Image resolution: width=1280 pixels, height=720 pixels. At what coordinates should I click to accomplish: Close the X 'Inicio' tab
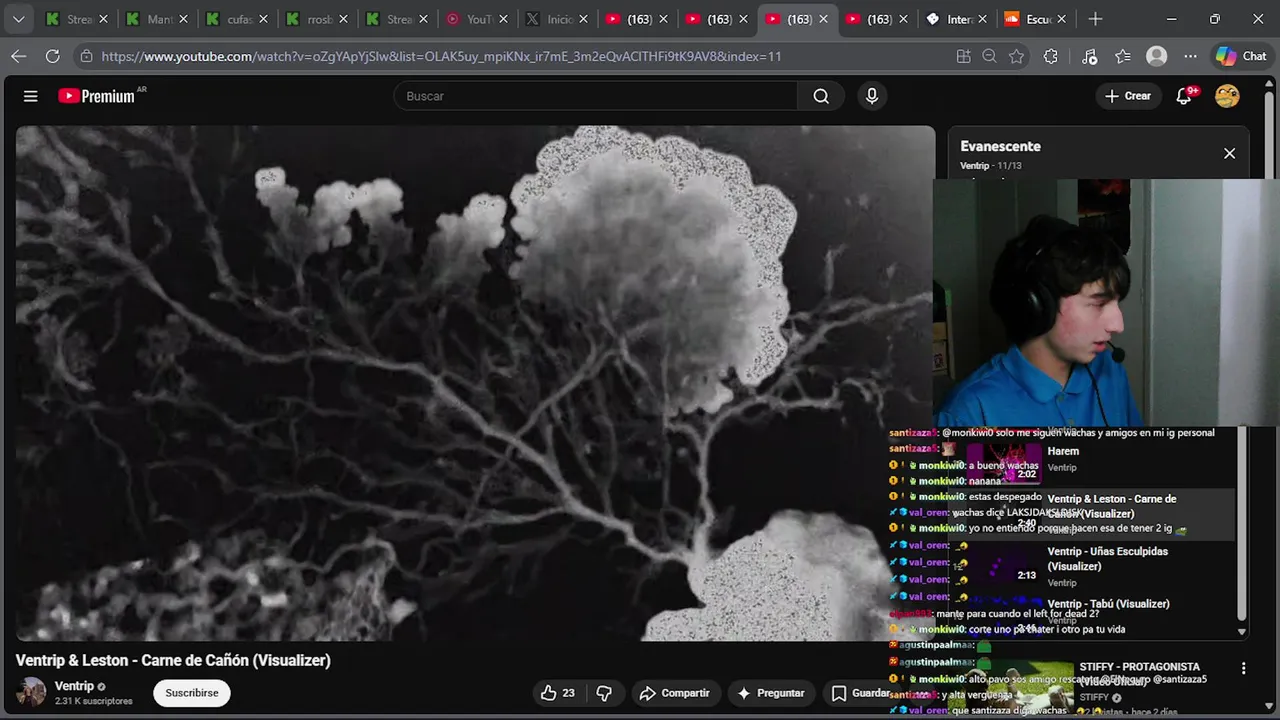point(583,19)
